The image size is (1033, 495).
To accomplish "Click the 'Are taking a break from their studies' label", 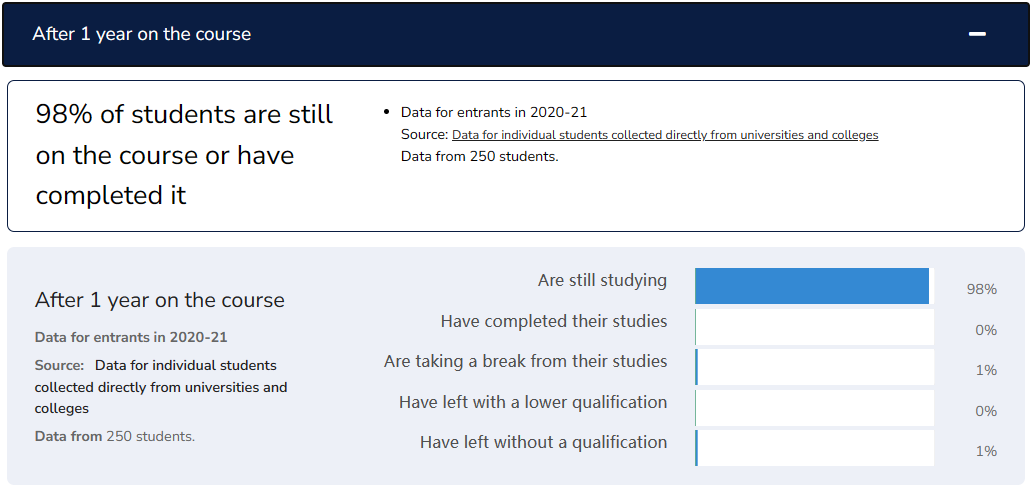I will [x=526, y=362].
